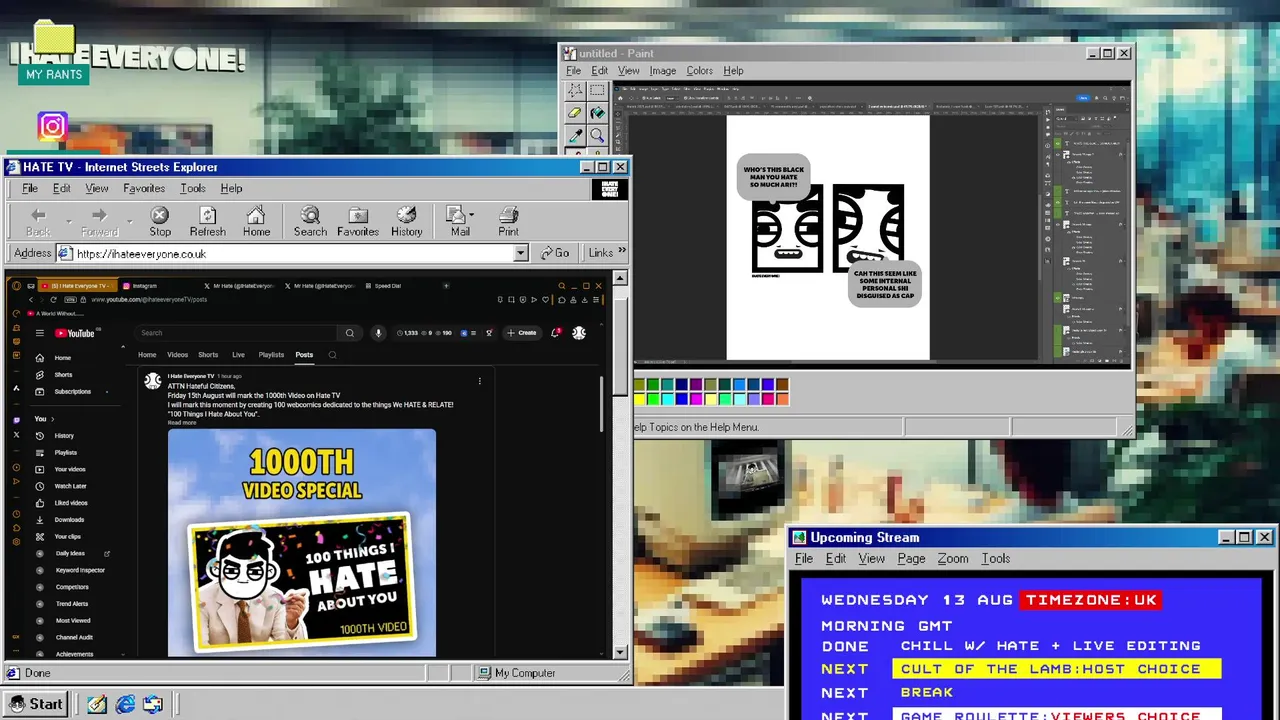Open Your clips in YouTube sidebar
1280x720 pixels.
(67, 537)
